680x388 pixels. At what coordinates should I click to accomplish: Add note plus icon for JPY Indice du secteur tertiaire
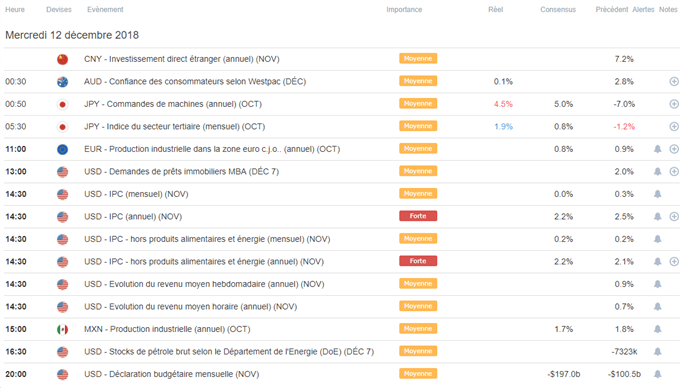(x=674, y=127)
